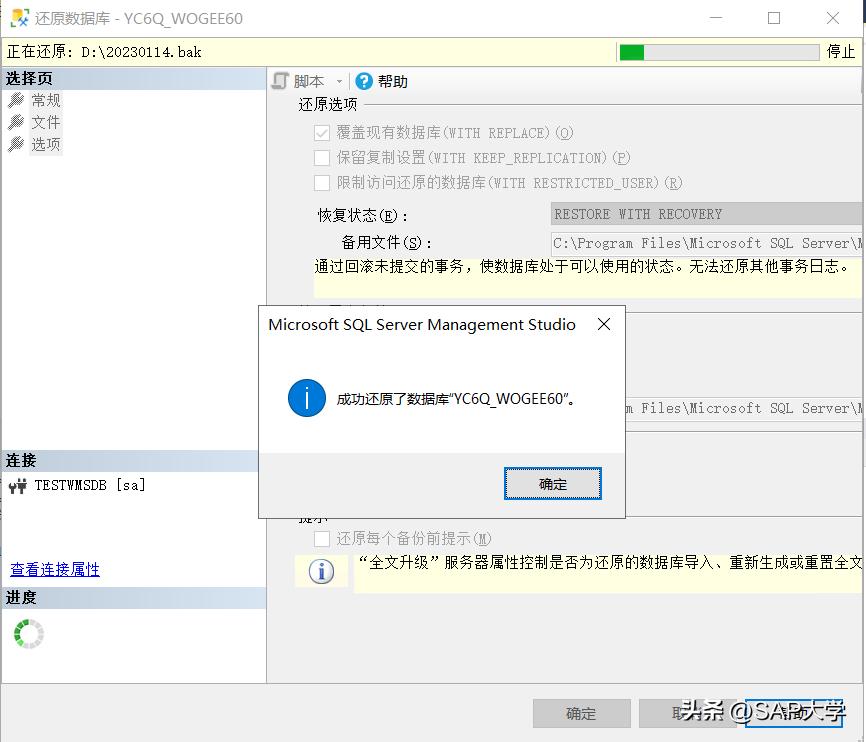
Task: Open the 常规 page
Action: pos(45,100)
